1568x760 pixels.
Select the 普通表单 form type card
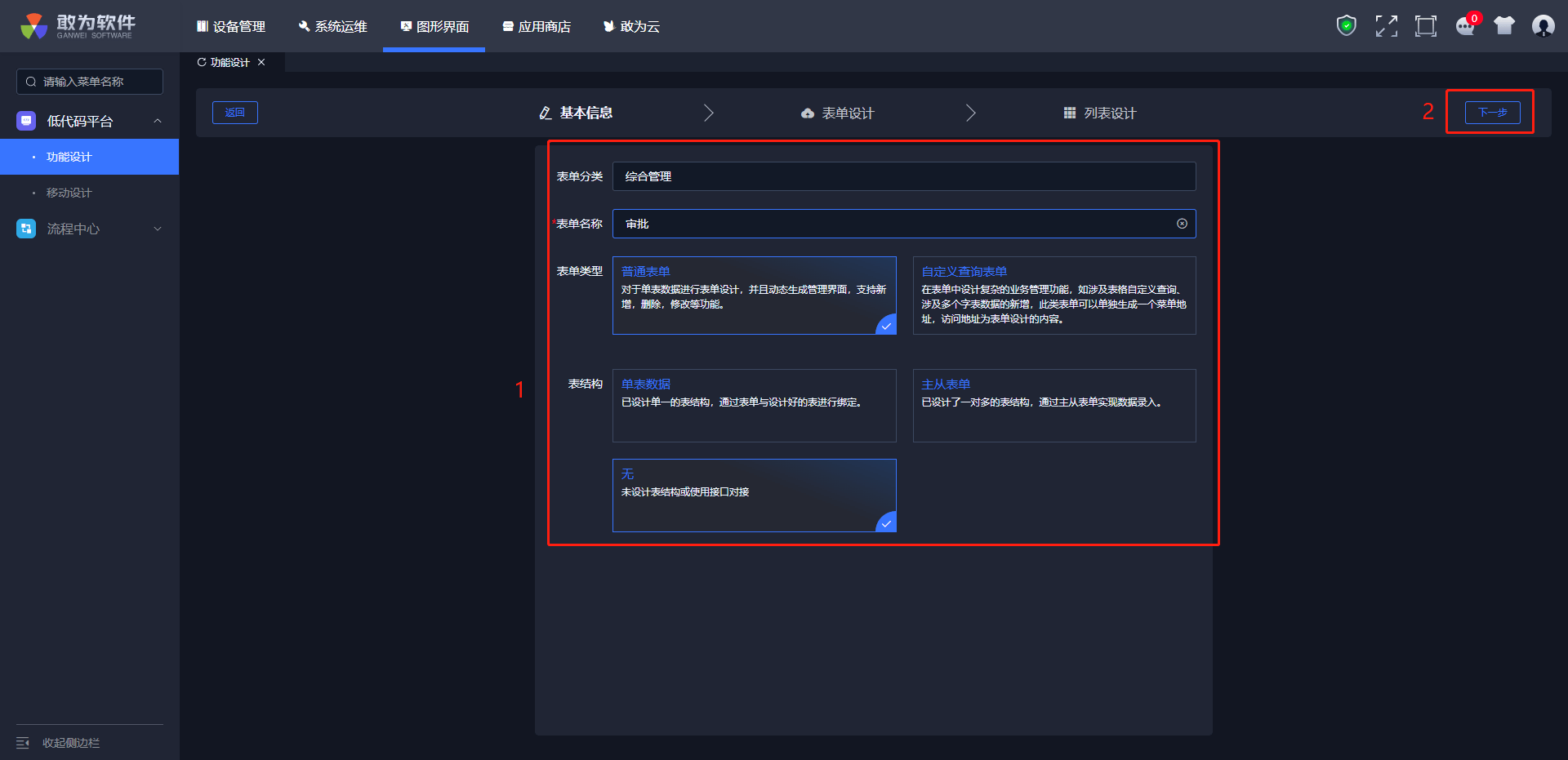pos(754,296)
